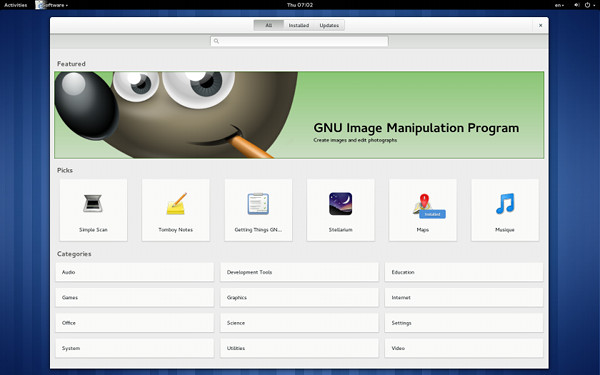The height and width of the screenshot is (375, 600).
Task: Click the 'Musique' label
Action: (x=505, y=230)
